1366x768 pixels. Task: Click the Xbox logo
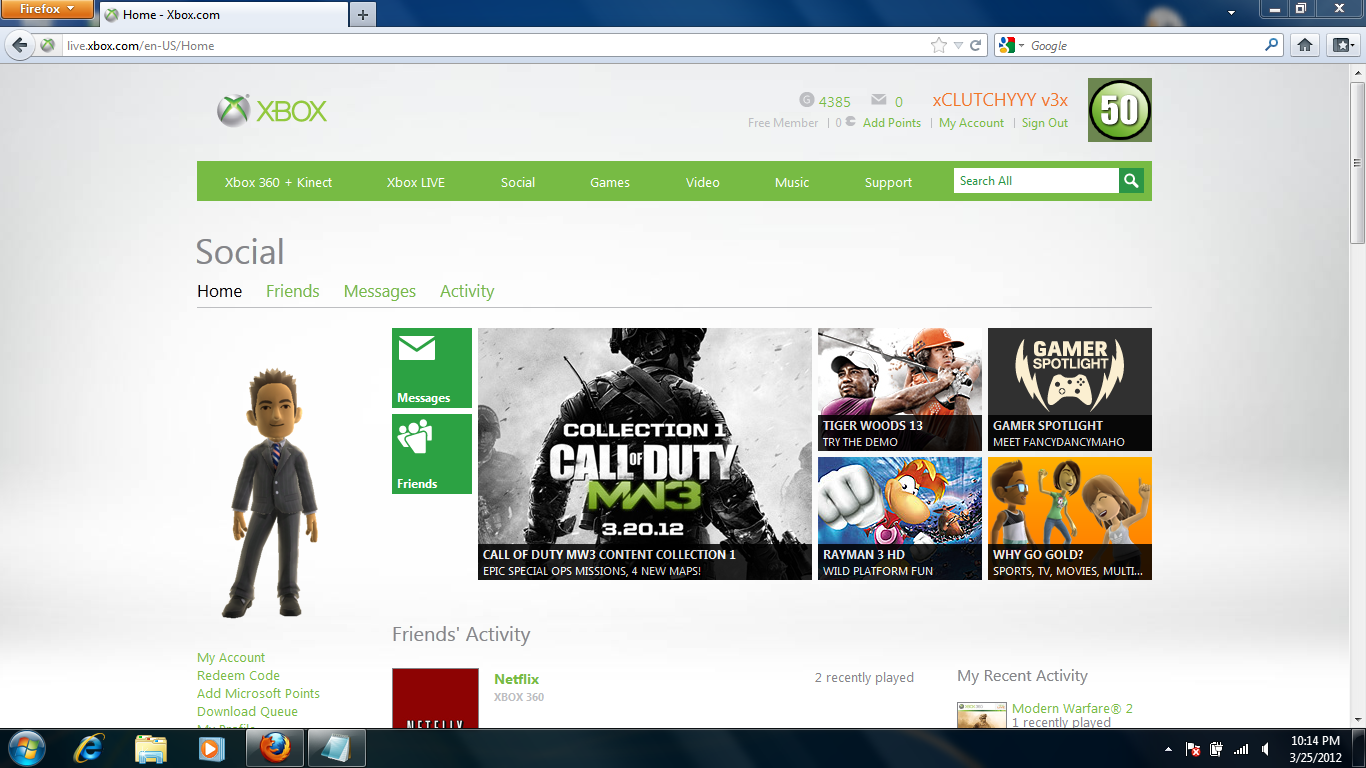[x=272, y=111]
